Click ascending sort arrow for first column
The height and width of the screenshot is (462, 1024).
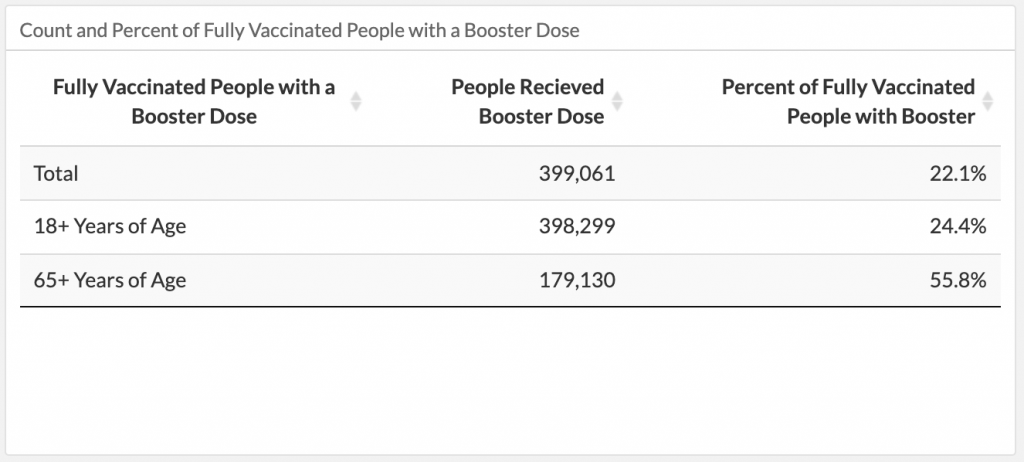click(x=356, y=96)
